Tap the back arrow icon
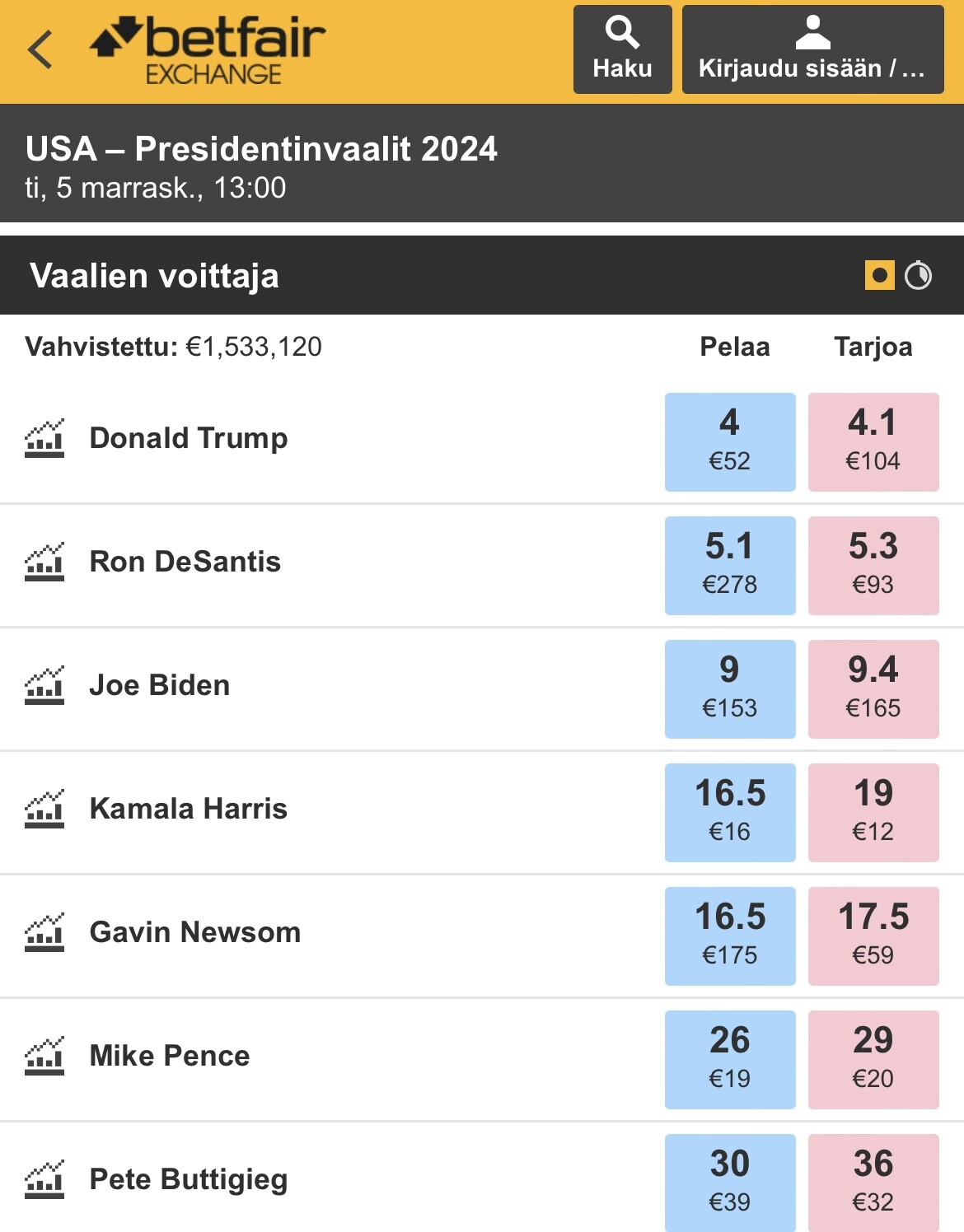 coord(40,49)
